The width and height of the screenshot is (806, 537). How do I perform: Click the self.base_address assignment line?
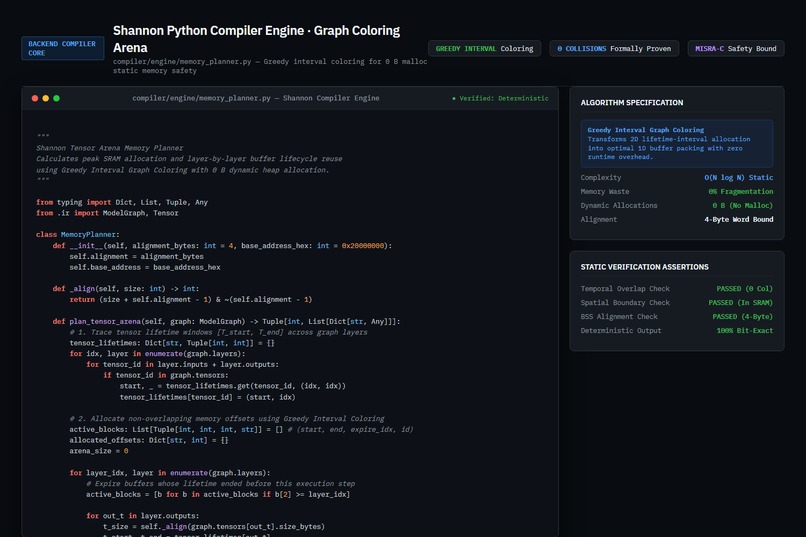[x=145, y=267]
